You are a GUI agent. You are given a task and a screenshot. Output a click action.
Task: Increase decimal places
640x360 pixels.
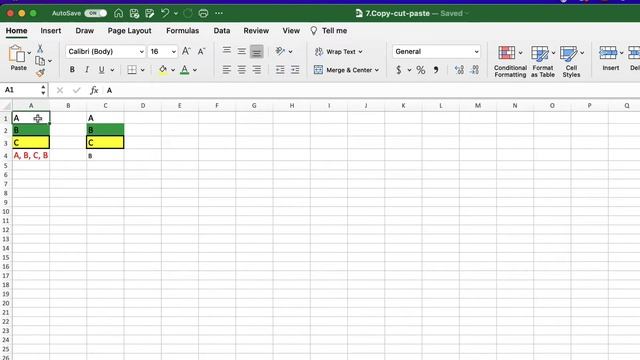(x=459, y=70)
